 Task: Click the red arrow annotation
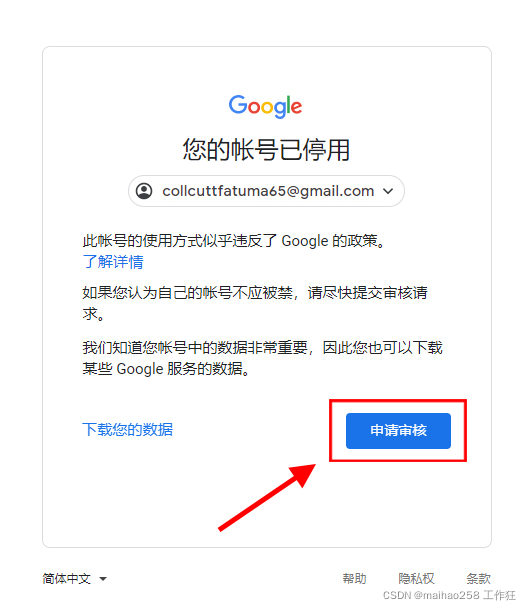(267, 497)
